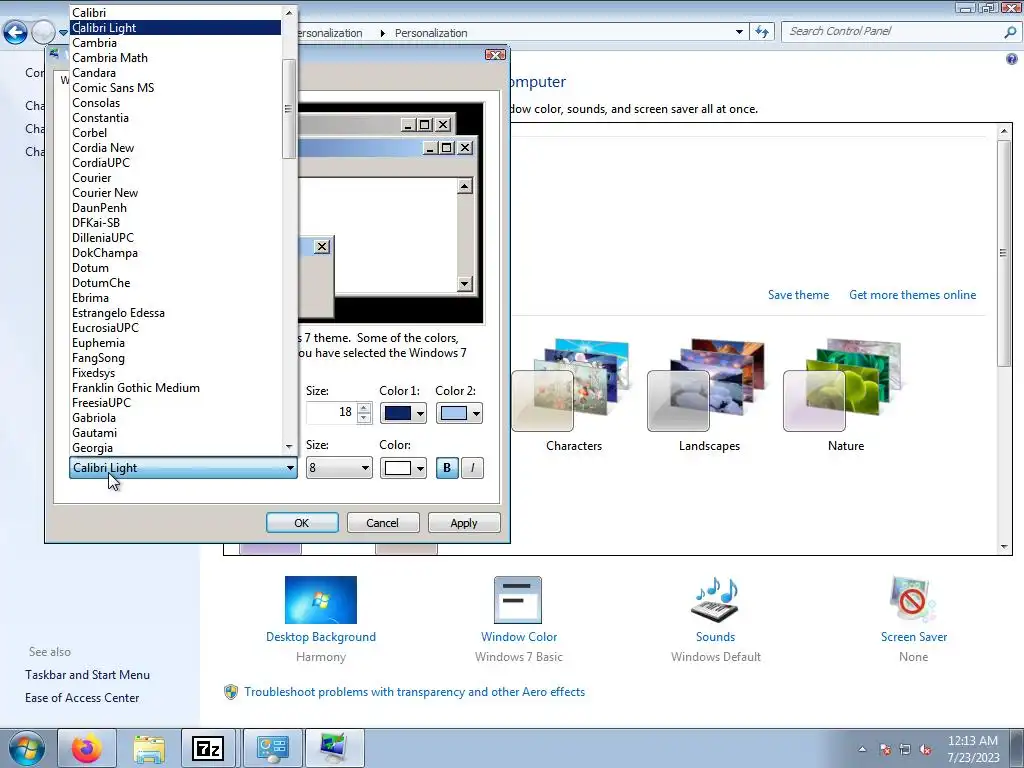Click the Windows Start orb
The width and height of the screenshot is (1024, 768).
point(27,748)
